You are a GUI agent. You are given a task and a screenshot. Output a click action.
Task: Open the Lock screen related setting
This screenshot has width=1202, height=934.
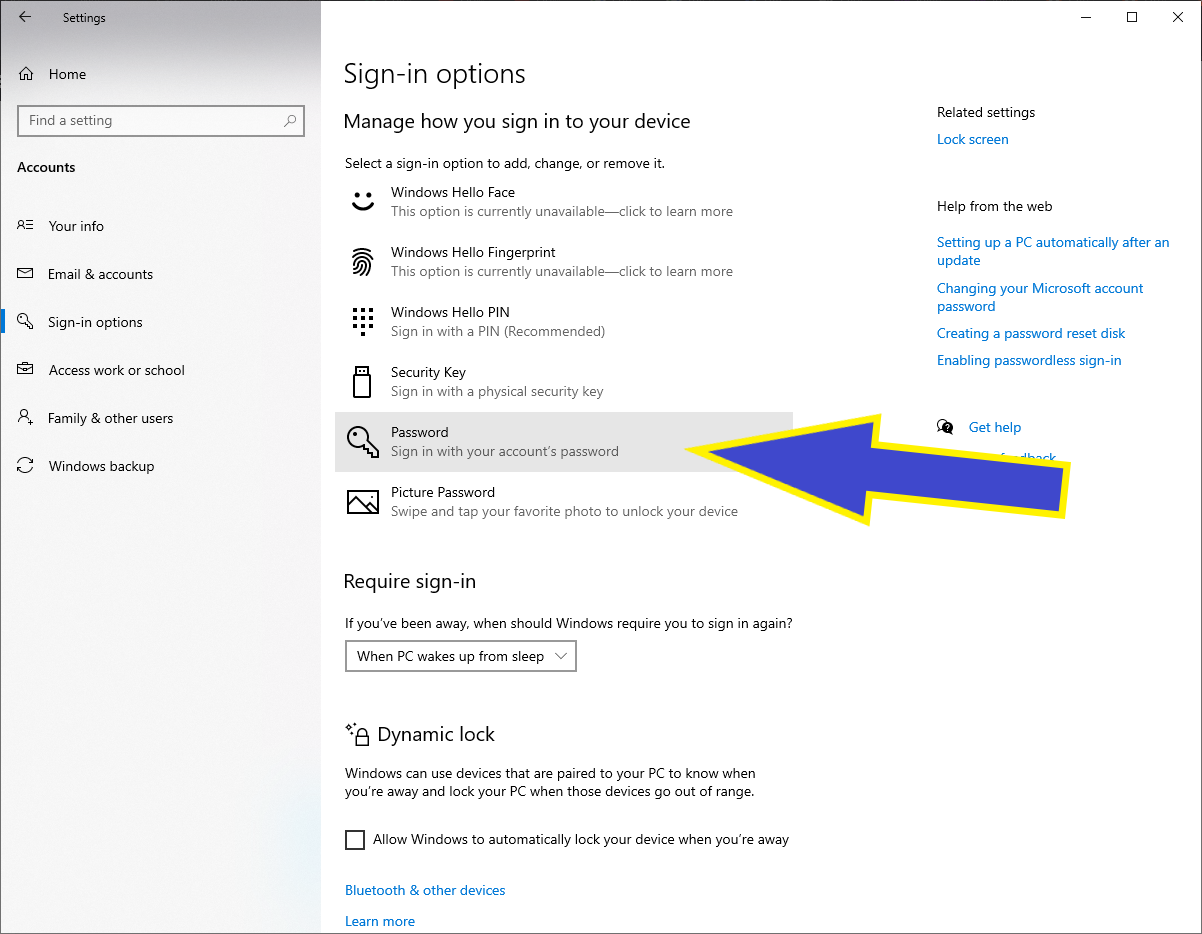tap(972, 140)
